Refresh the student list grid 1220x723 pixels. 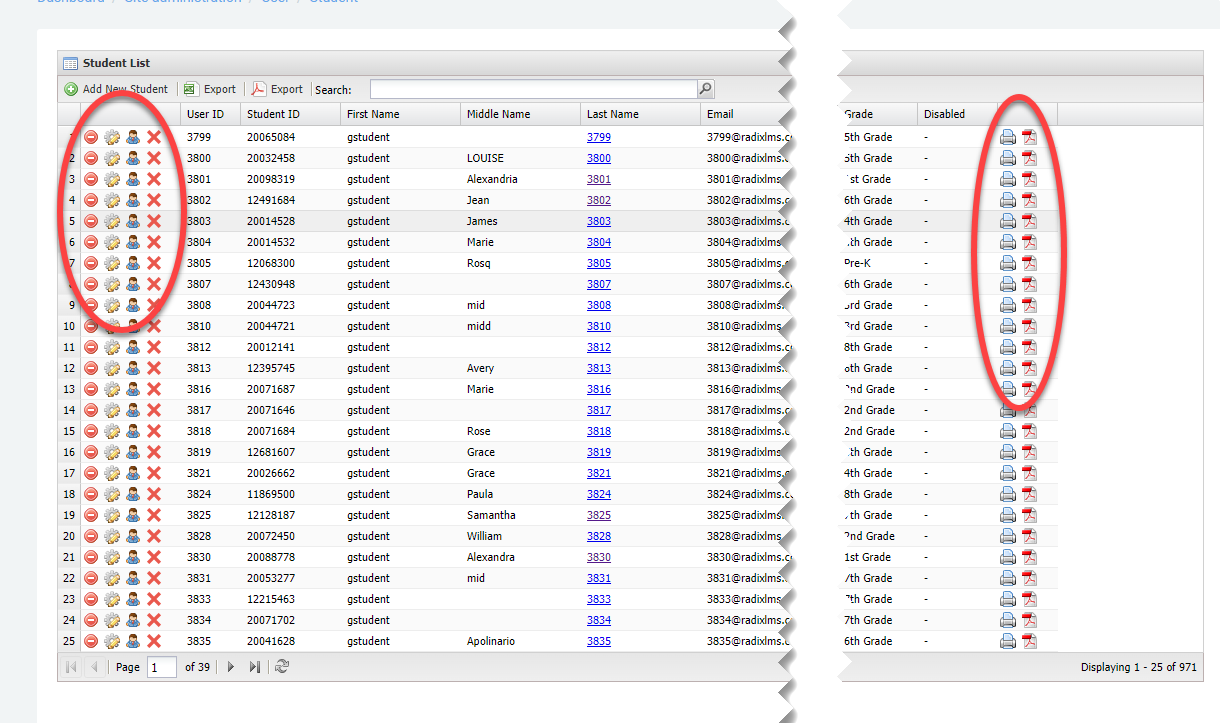click(x=282, y=667)
